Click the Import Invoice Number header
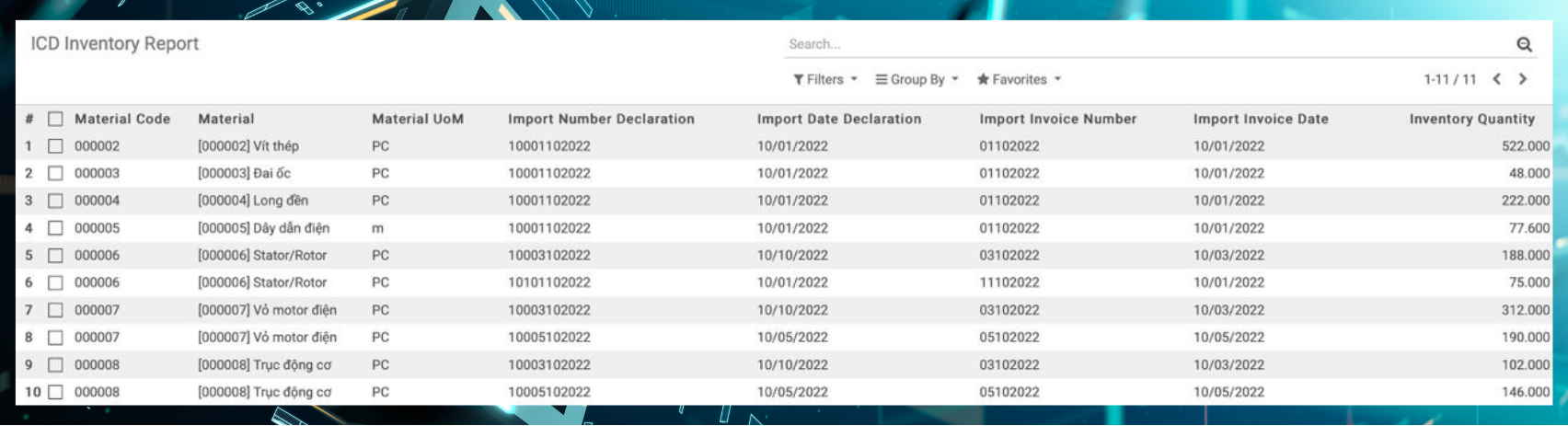 1057,119
